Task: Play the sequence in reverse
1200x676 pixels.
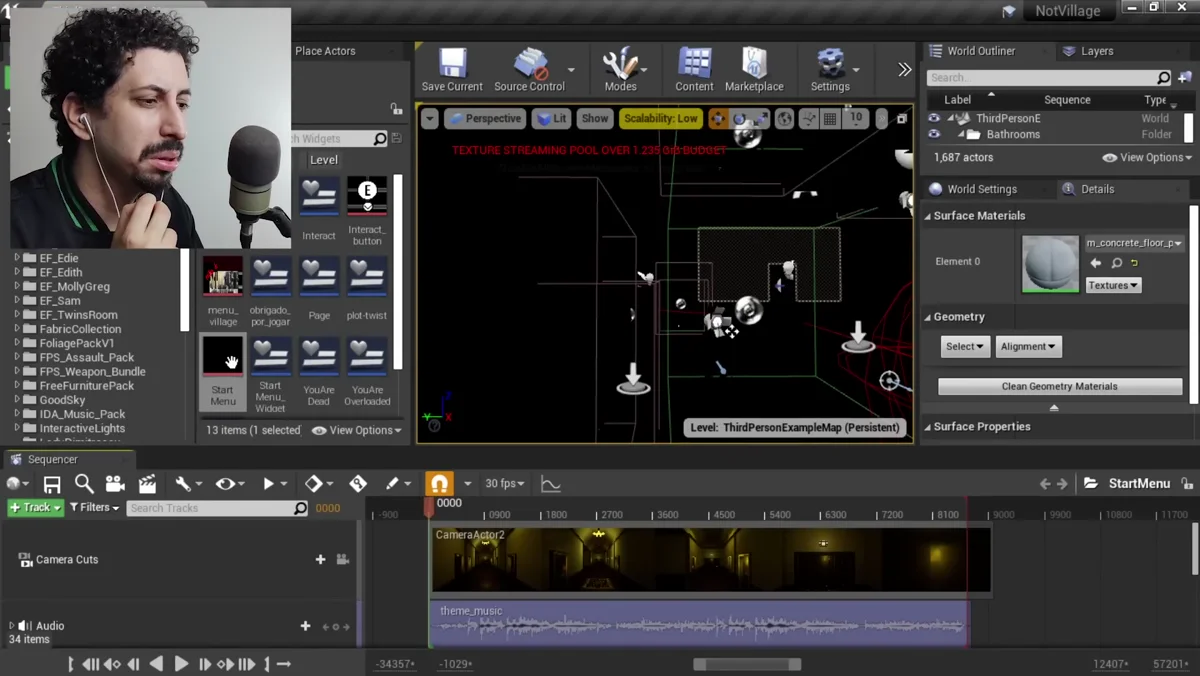Action: (156, 664)
